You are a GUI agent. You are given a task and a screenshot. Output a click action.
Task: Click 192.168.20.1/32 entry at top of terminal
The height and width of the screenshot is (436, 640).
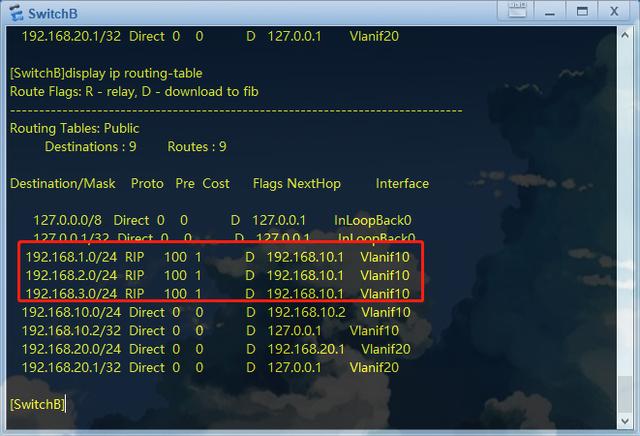coord(71,36)
